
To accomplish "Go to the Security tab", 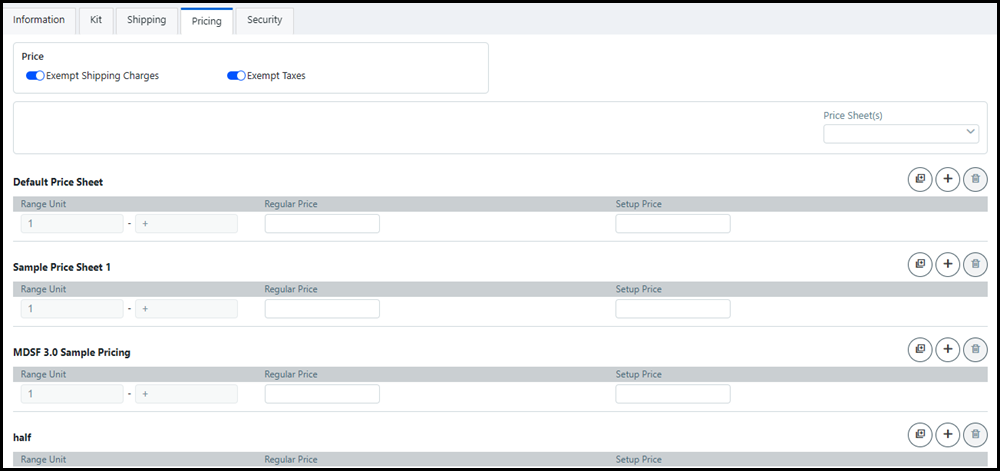I will tap(265, 20).
